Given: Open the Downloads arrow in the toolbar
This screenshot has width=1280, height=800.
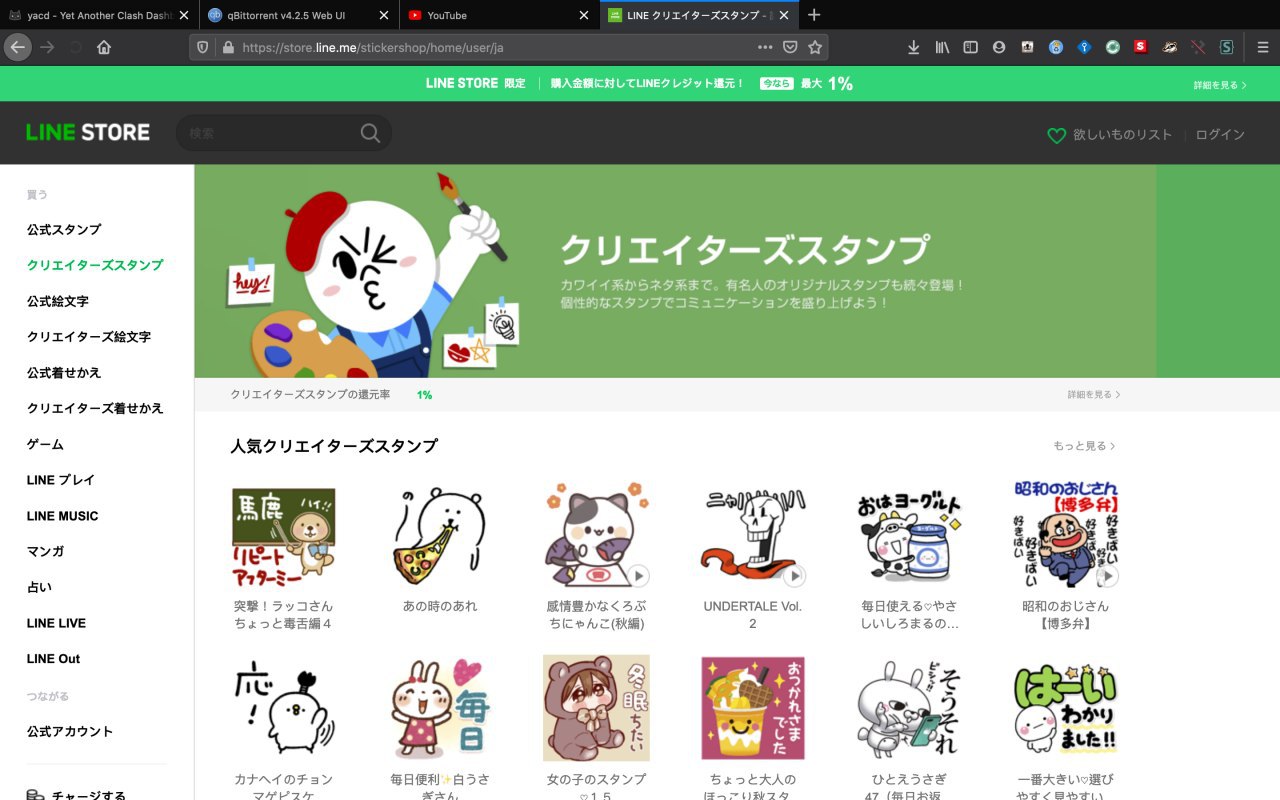Looking at the screenshot, I should point(913,47).
